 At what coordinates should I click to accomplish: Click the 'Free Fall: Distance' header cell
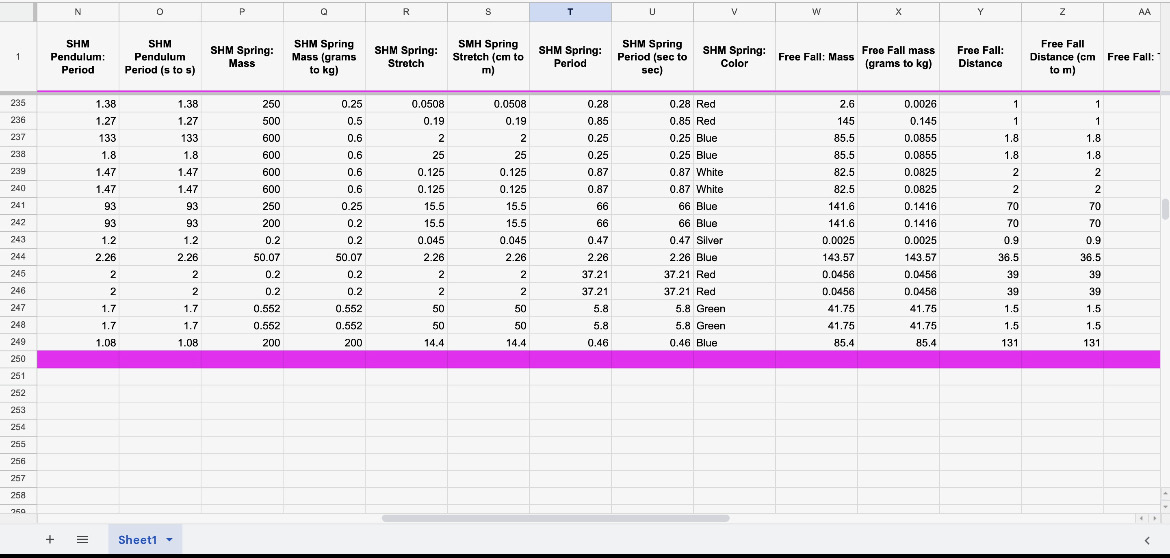pos(981,57)
